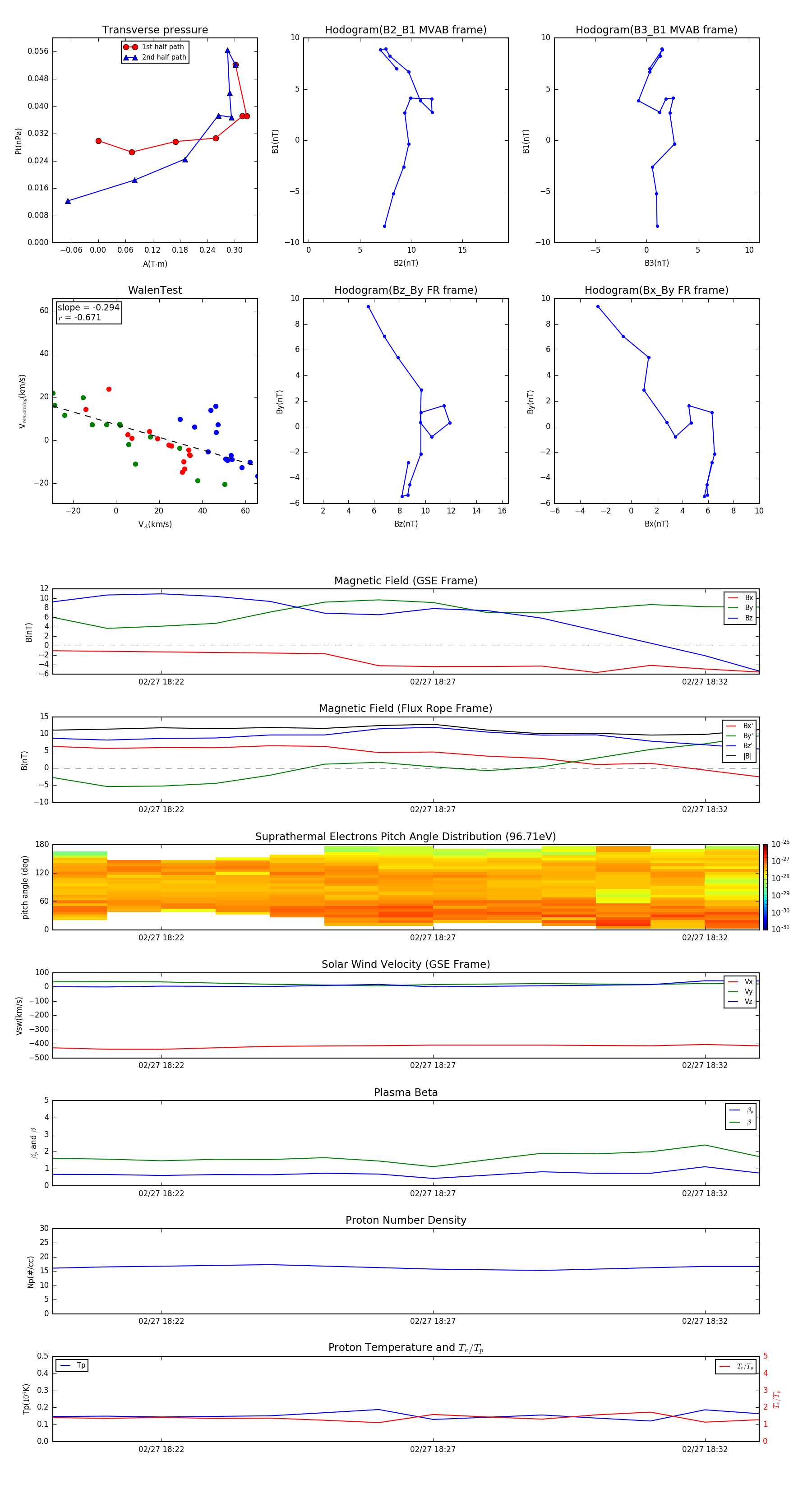Click the 'WalenTest' plot title
This screenshot has height=1489, width=812.
click(x=155, y=290)
